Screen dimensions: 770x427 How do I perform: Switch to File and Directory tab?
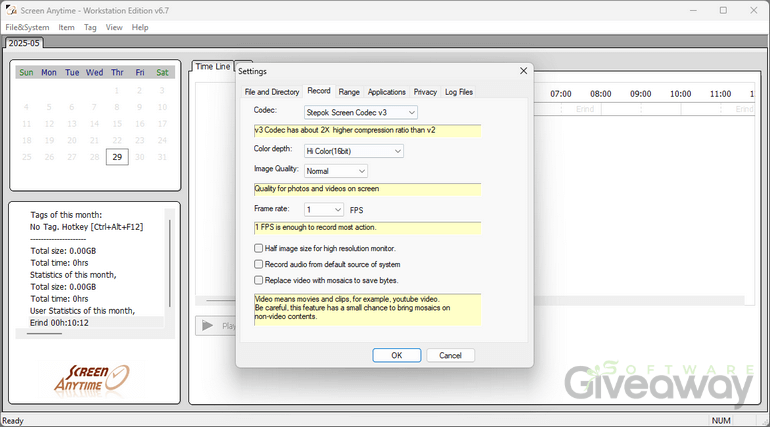(x=272, y=92)
